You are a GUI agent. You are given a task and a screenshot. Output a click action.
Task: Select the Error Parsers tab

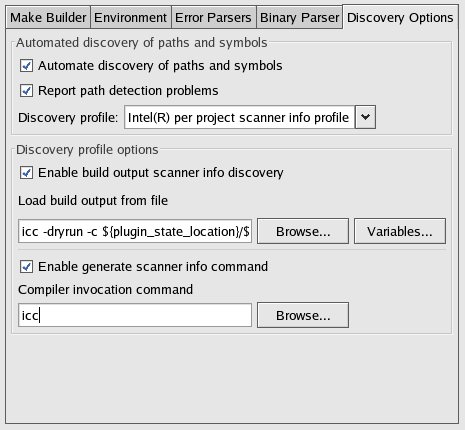click(213, 17)
